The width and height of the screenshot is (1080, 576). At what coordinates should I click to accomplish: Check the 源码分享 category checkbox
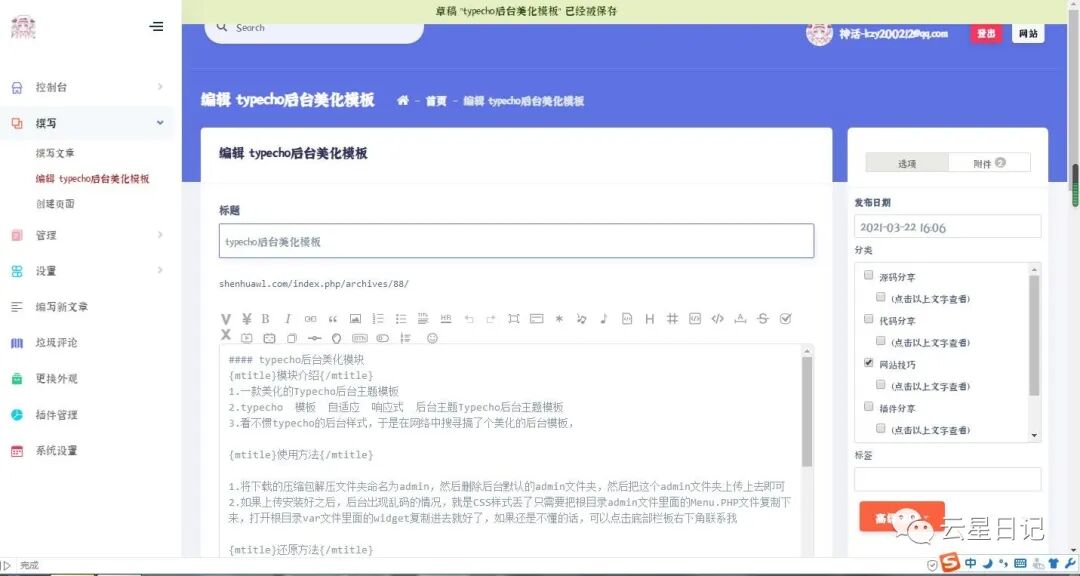868,275
